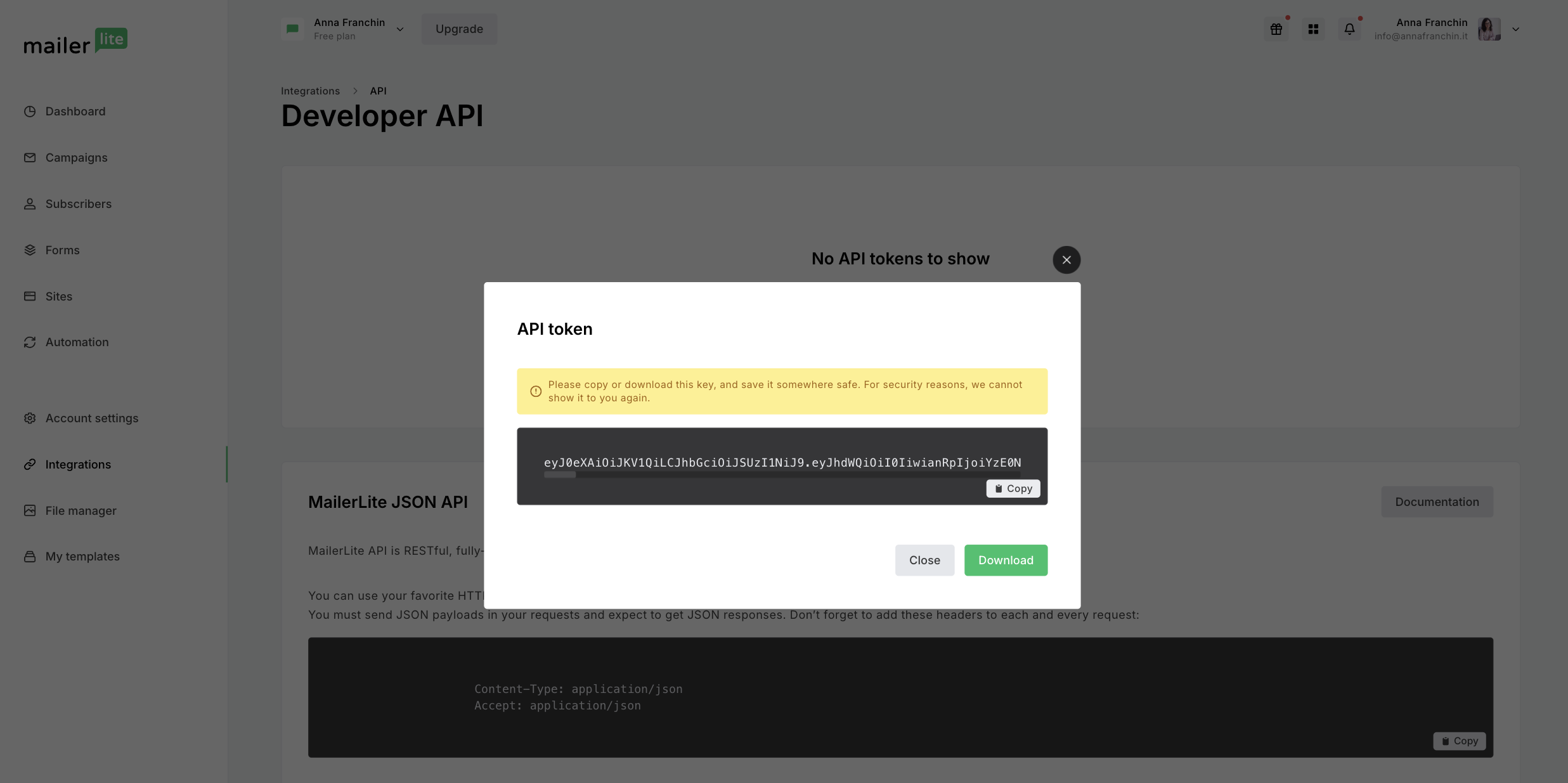The width and height of the screenshot is (1568, 783).
Task: Click the API breadcrumb label
Action: [378, 91]
